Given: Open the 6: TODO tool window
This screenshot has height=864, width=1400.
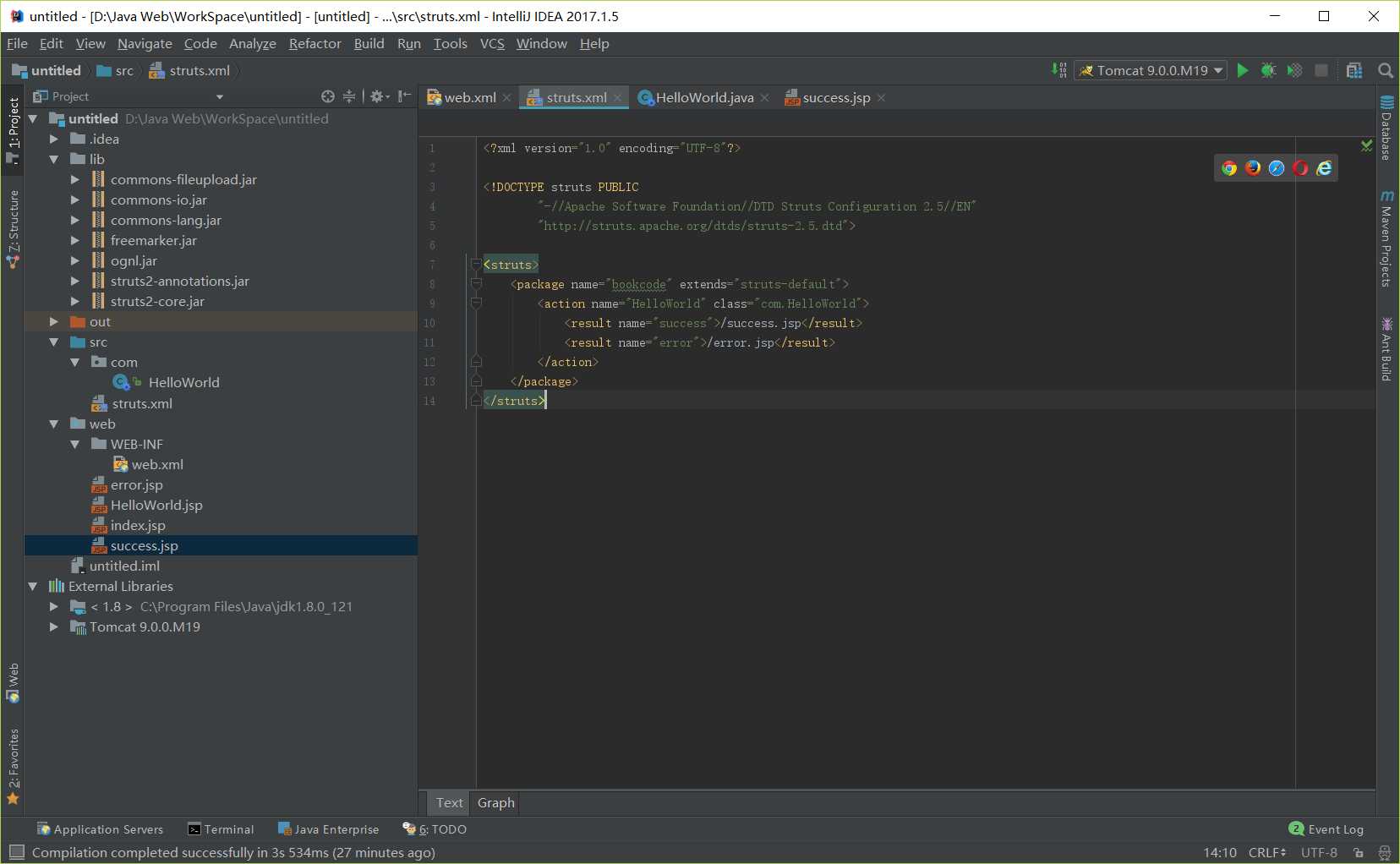Looking at the screenshot, I should click(435, 829).
